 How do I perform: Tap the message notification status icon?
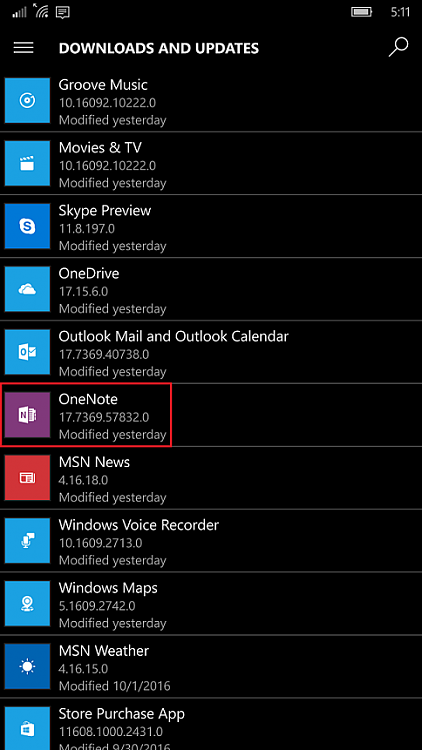pos(62,13)
